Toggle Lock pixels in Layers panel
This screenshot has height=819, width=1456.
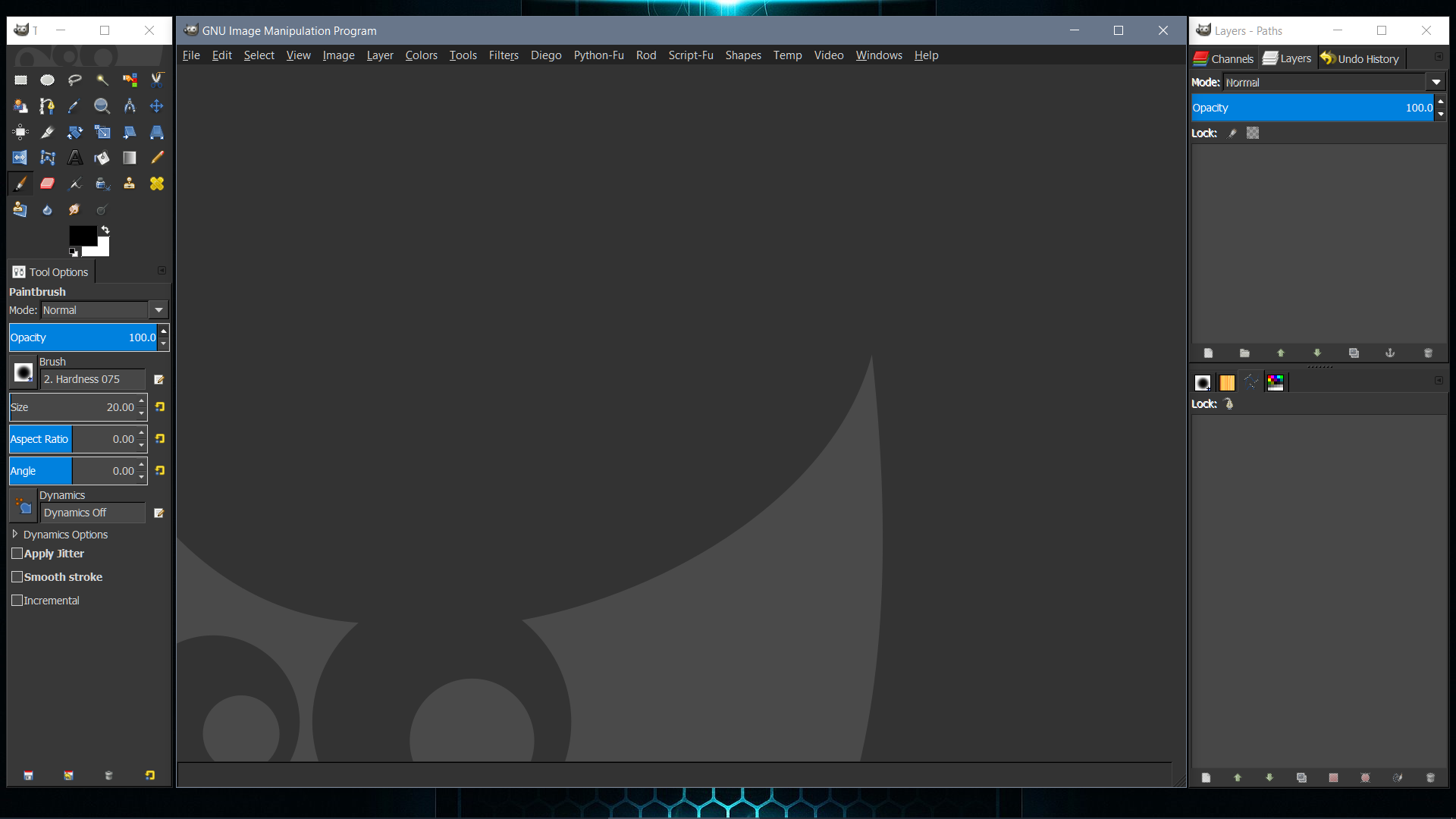[x=1232, y=133]
